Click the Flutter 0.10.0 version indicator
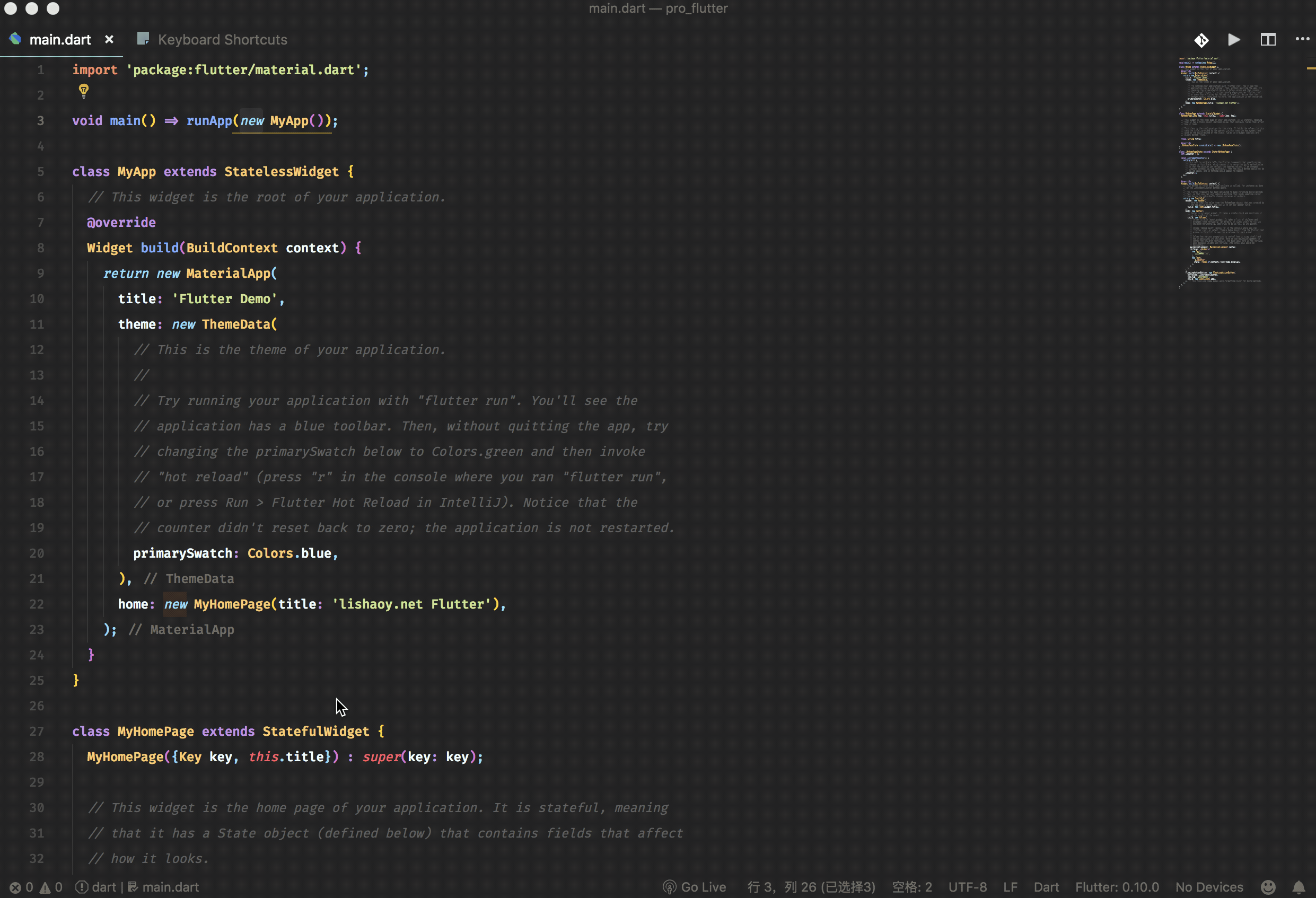The width and height of the screenshot is (1316, 898). (x=1117, y=887)
